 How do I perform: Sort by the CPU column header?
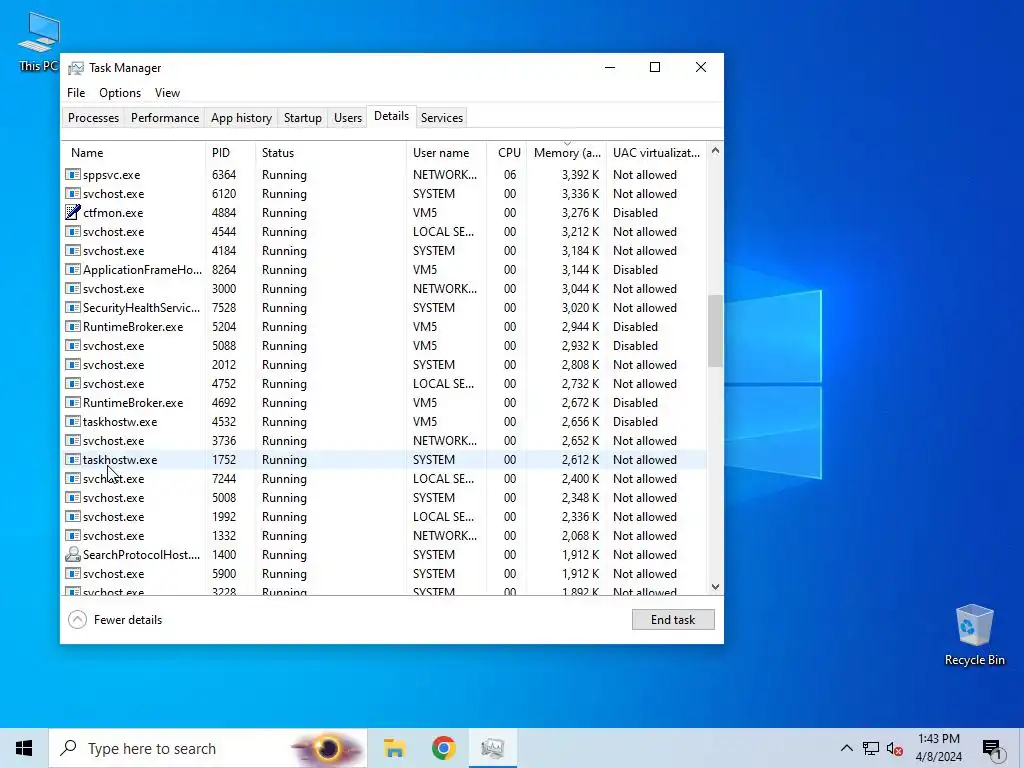507,153
